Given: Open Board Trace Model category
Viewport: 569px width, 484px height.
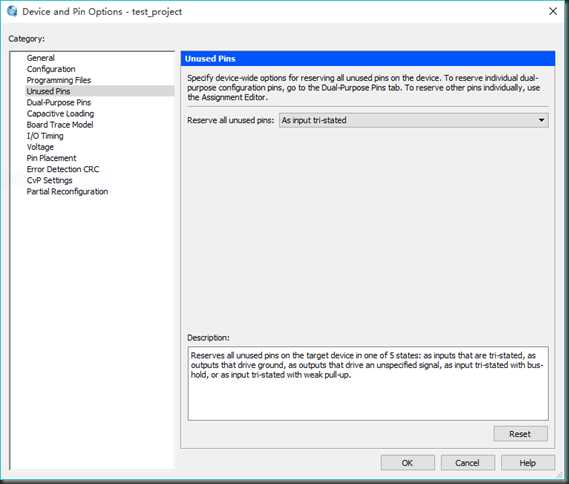Looking at the screenshot, I should (x=60, y=125).
